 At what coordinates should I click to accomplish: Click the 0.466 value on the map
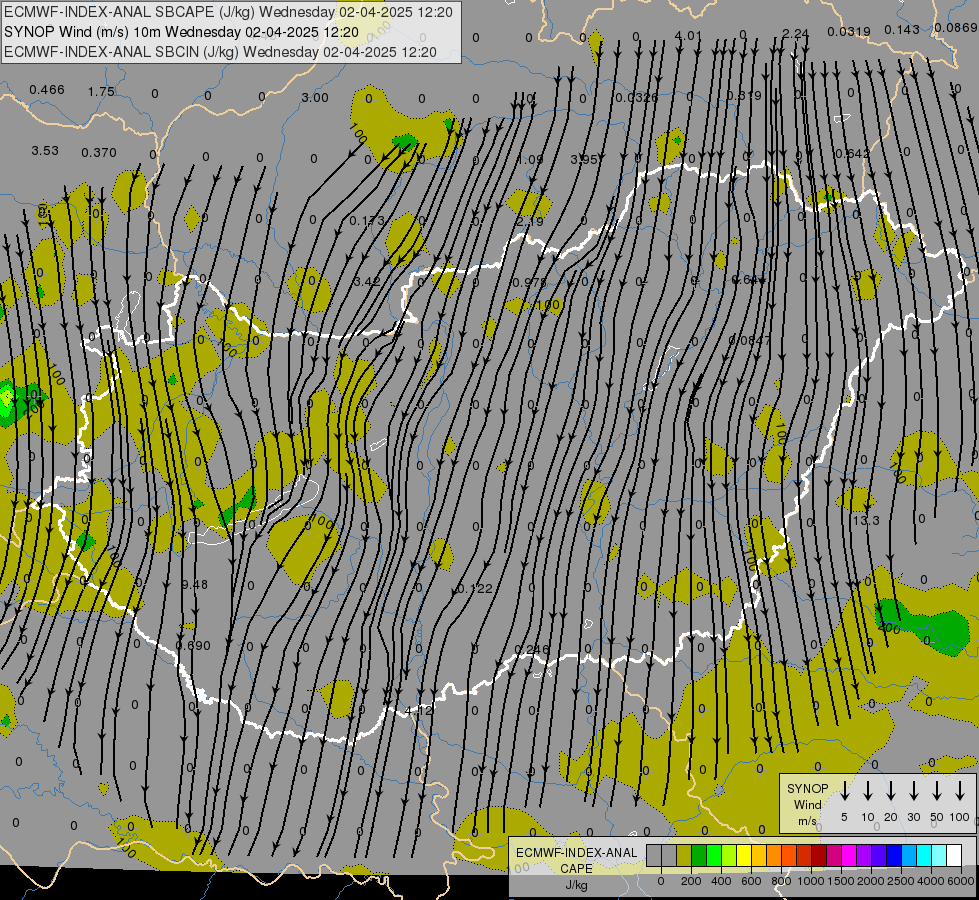point(47,89)
